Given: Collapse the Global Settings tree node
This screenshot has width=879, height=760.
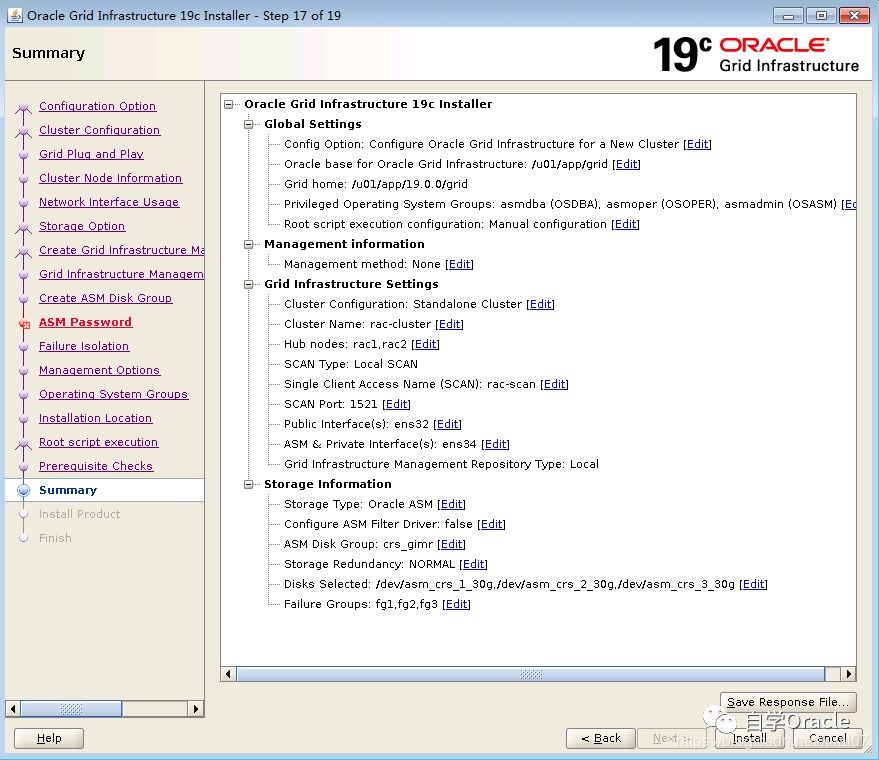Looking at the screenshot, I should tap(250, 124).
